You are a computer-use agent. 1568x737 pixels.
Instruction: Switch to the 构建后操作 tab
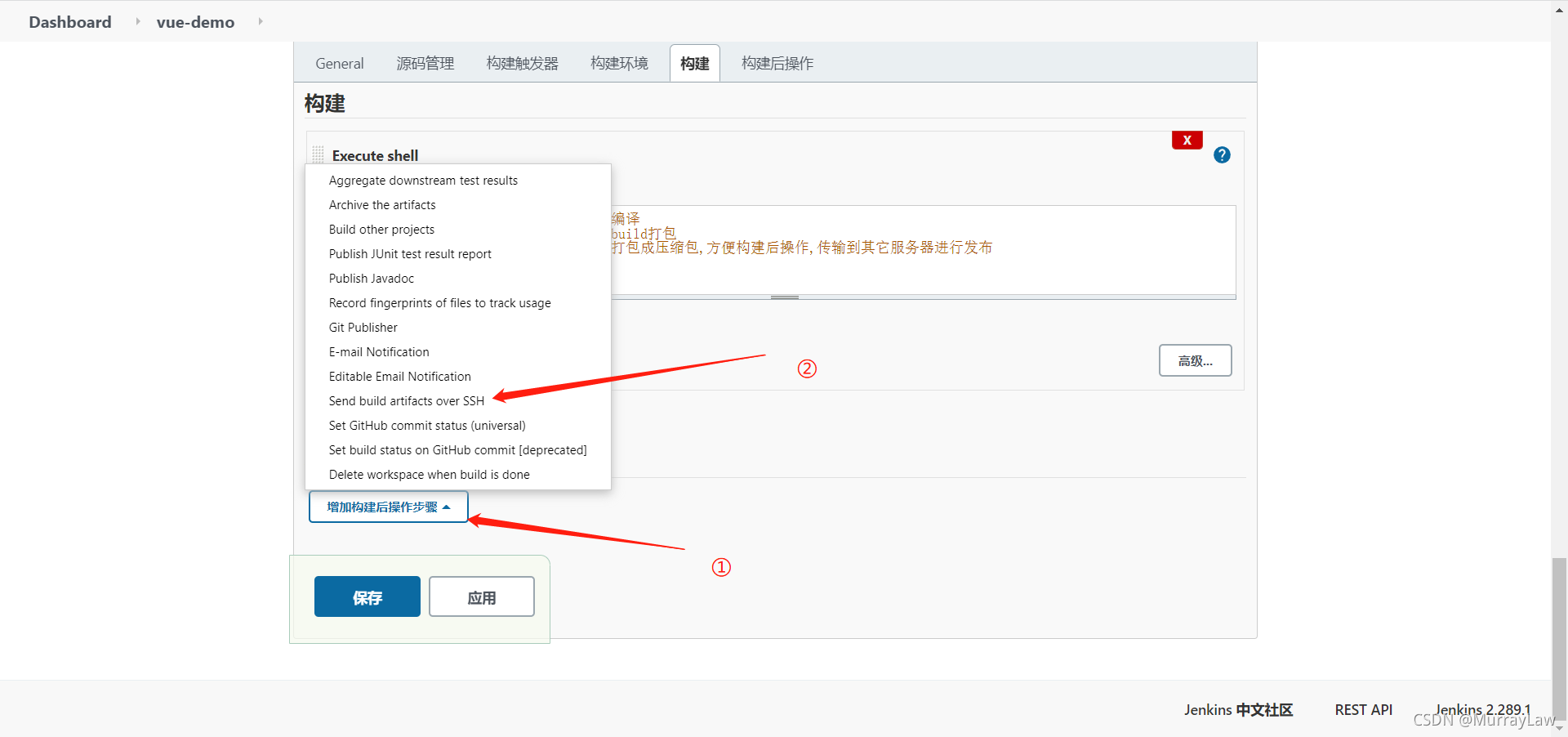[777, 64]
